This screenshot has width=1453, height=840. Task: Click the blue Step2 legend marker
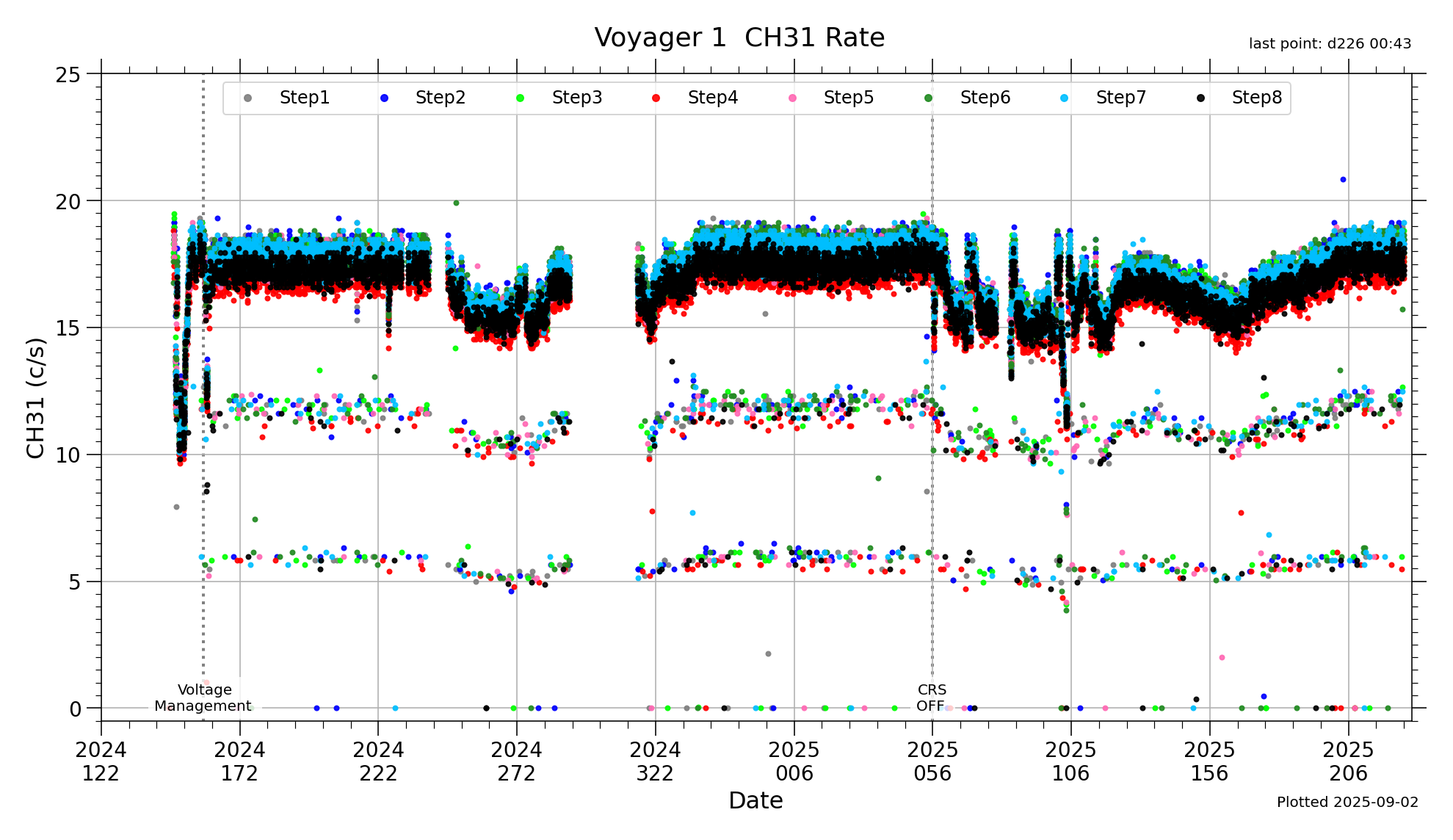tap(384, 98)
